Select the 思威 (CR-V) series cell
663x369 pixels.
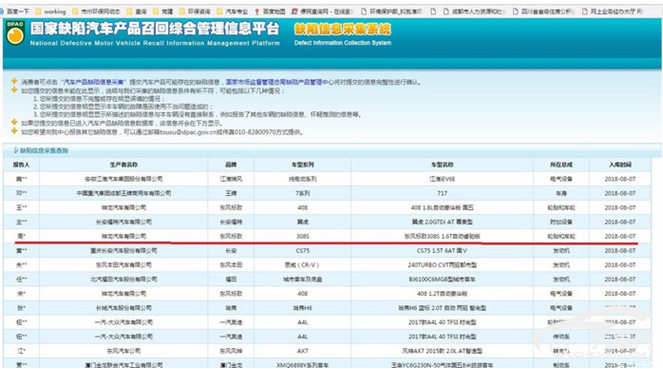click(302, 265)
